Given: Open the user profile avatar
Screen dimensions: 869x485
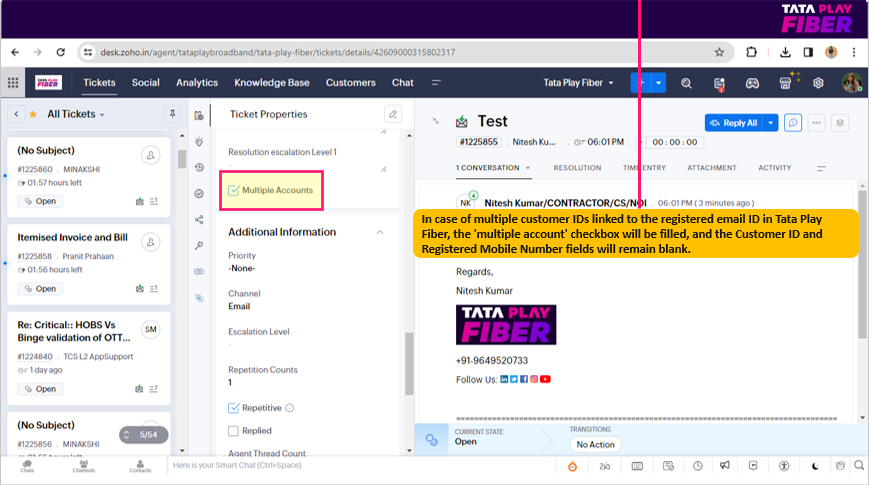Looking at the screenshot, I should click(x=852, y=83).
